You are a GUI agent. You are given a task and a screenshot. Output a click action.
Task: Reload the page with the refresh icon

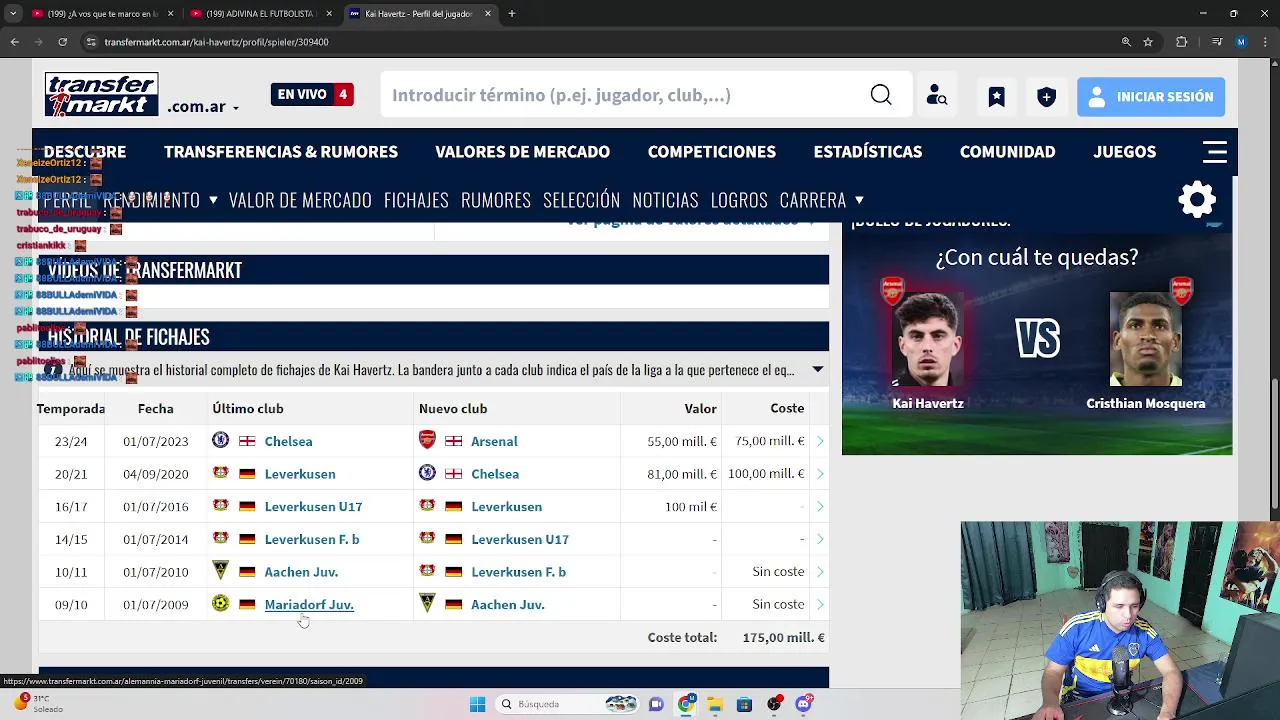pos(62,42)
